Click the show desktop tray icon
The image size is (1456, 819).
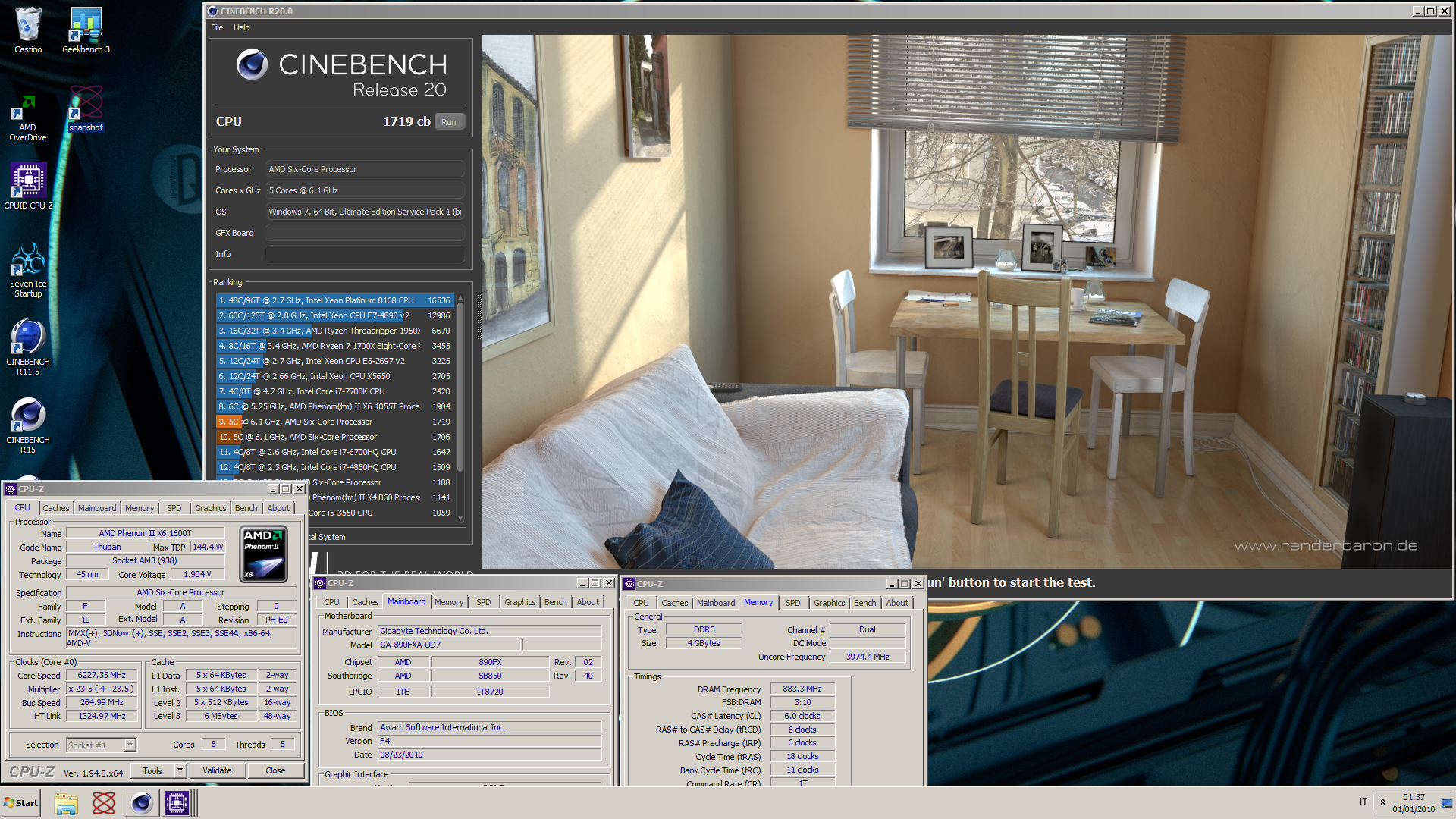click(x=1447, y=803)
